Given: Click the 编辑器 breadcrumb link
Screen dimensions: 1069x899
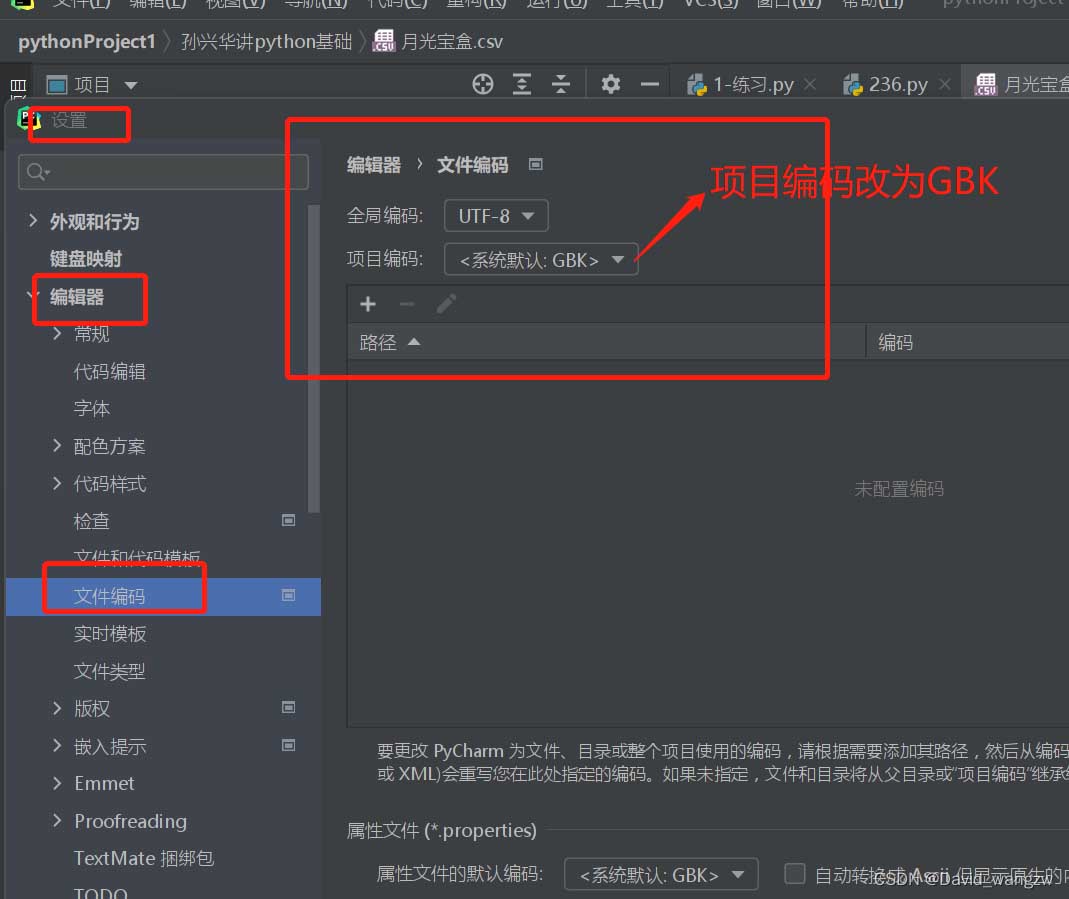Looking at the screenshot, I should pyautogui.click(x=374, y=165).
